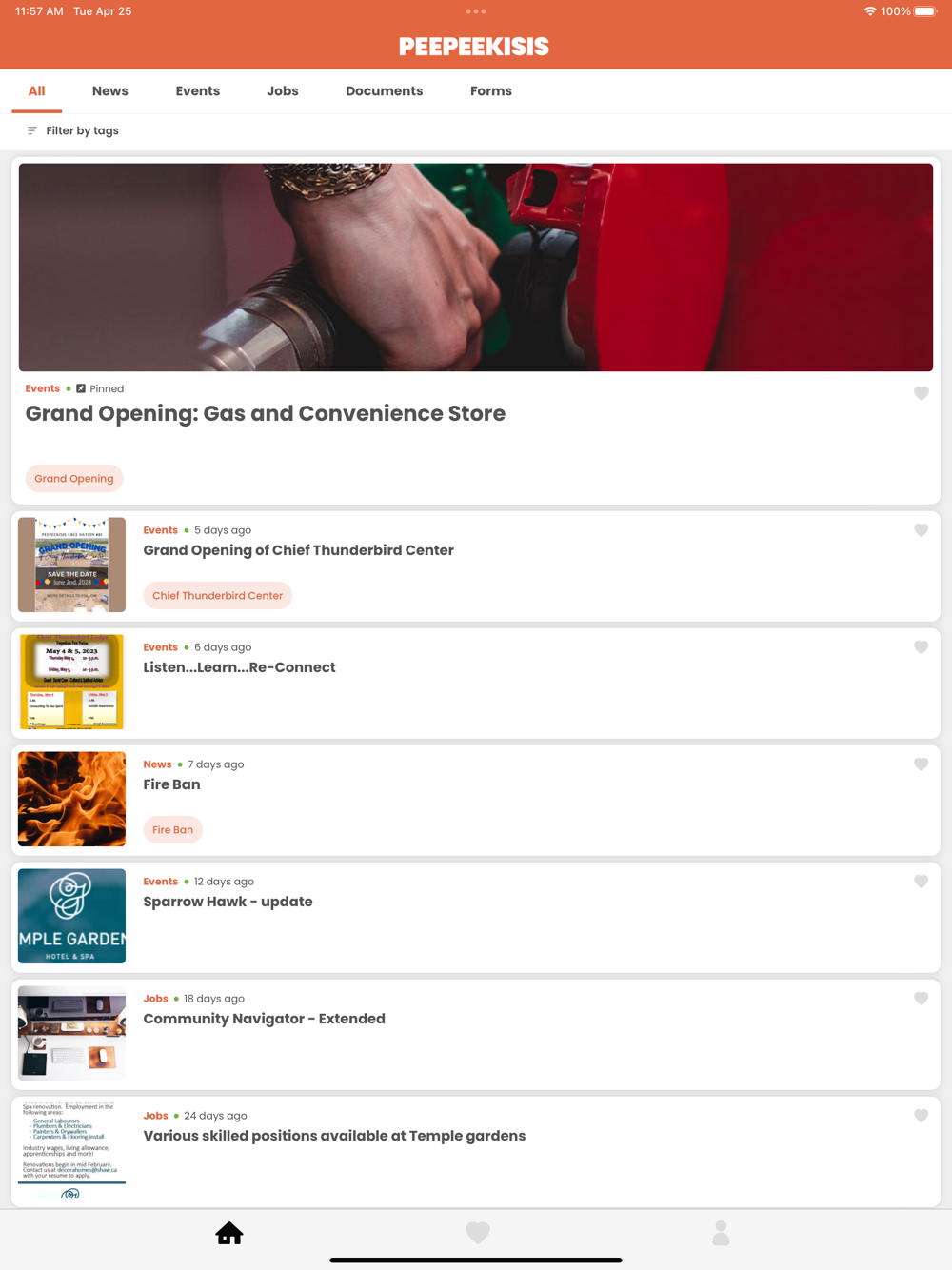Like the Listen...Learn...Re-Connect post
Image resolution: width=952 pixels, height=1270 pixels.
922,647
